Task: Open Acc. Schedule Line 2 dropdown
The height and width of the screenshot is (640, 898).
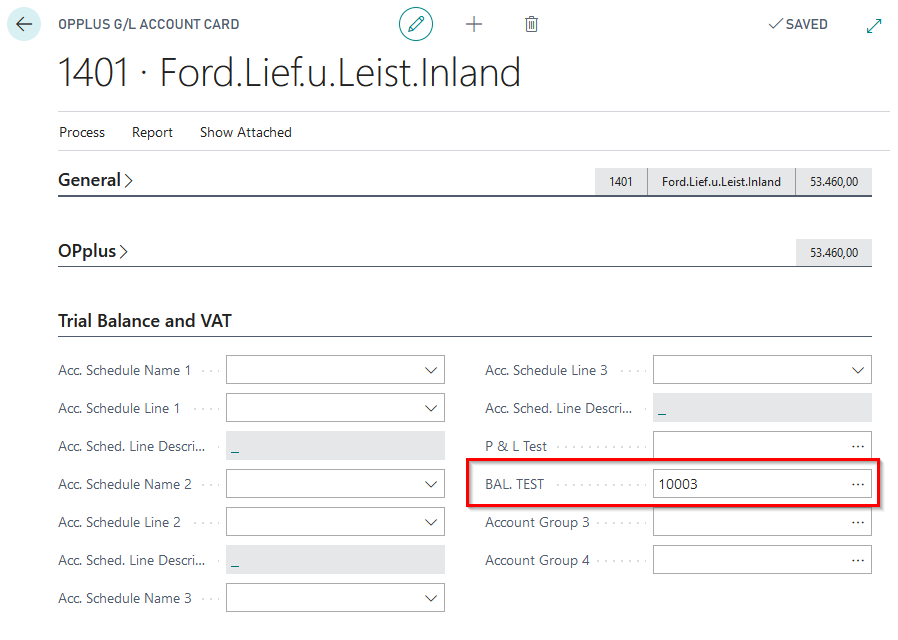Action: click(431, 522)
